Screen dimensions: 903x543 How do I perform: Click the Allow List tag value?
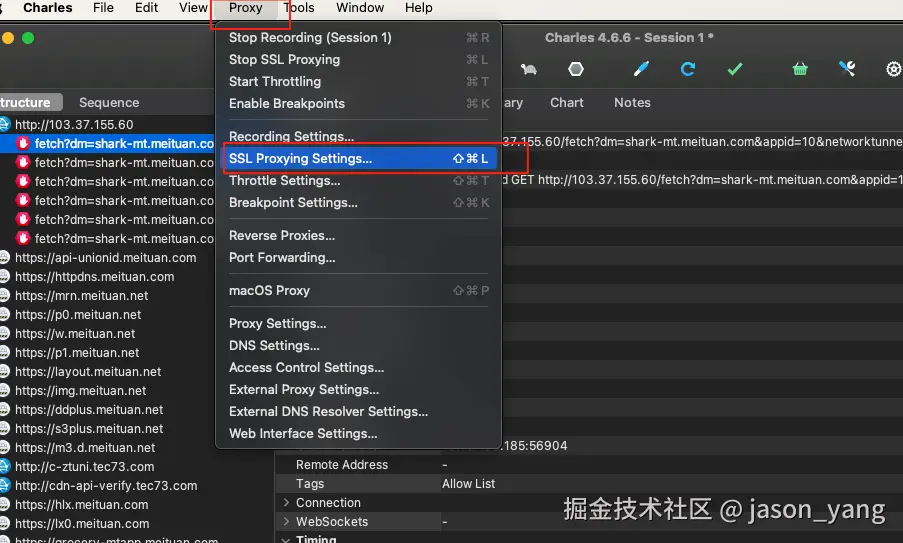coord(468,484)
